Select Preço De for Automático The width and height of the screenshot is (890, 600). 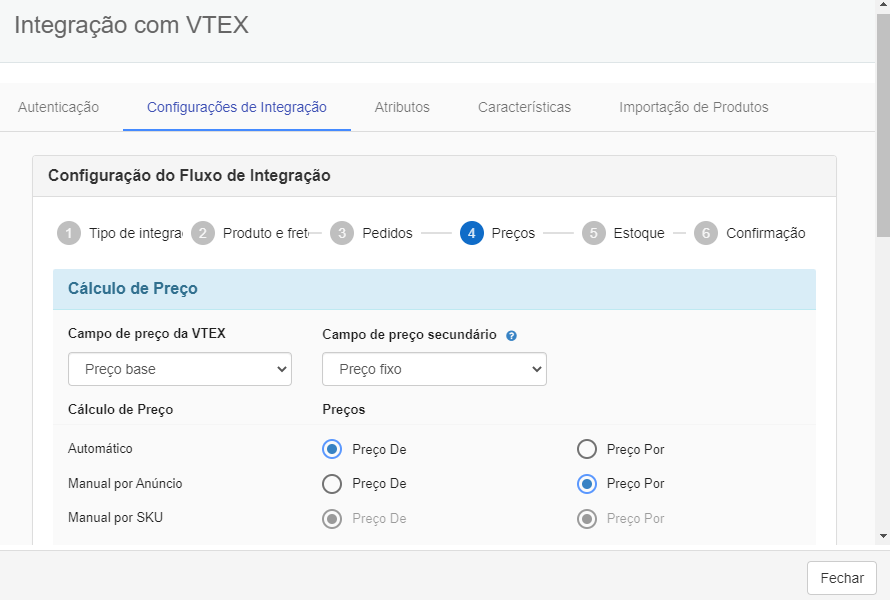[332, 449]
